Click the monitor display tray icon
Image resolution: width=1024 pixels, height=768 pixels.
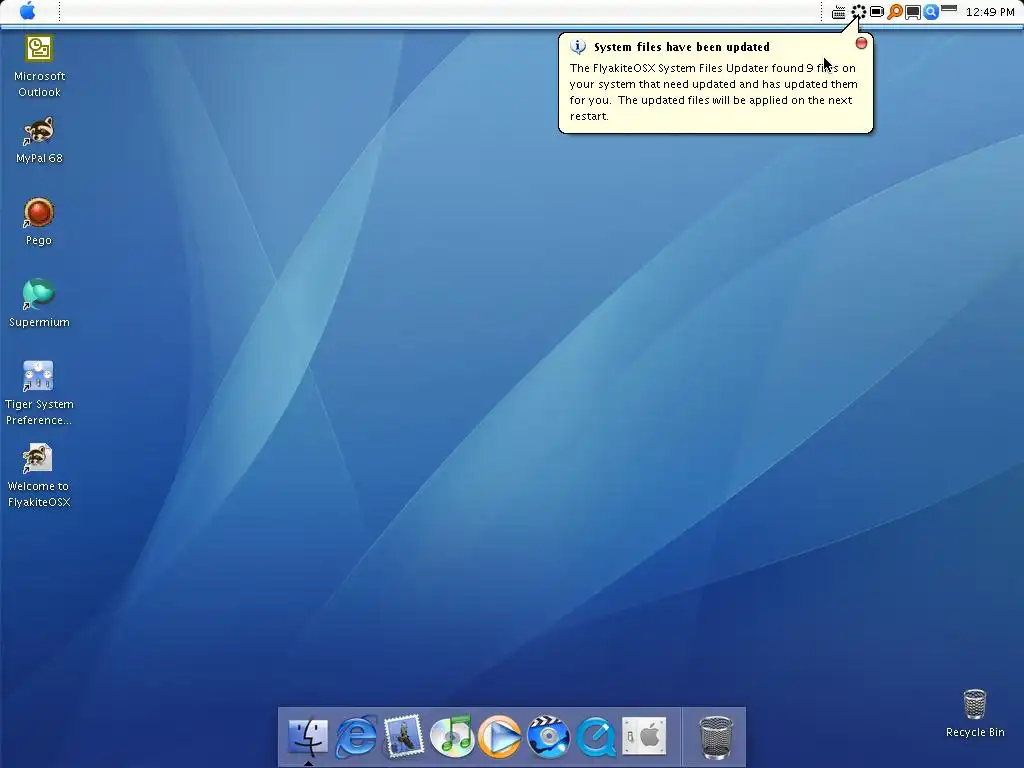pyautogui.click(x=913, y=12)
